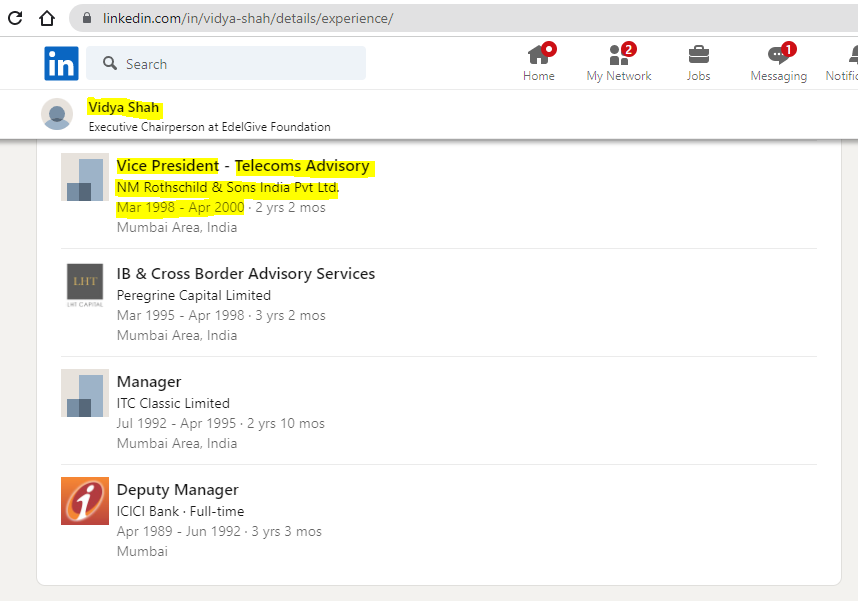Viewport: 858px width, 601px height.
Task: Click the LHT Capital company logo
Action: pos(85,285)
